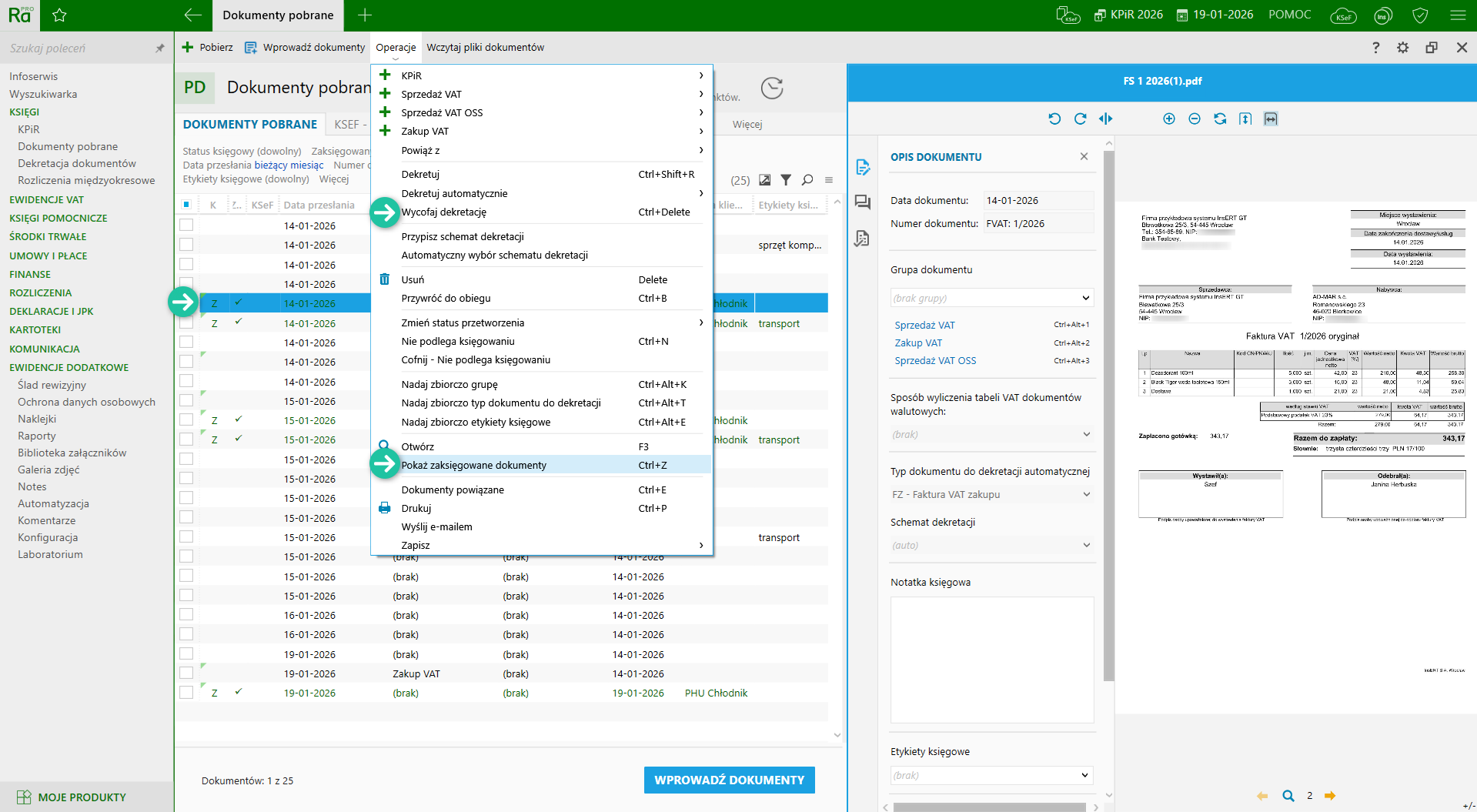Rotate PDF preview counterclockwise
Screen dimensions: 1477x812
pyautogui.click(x=1054, y=119)
